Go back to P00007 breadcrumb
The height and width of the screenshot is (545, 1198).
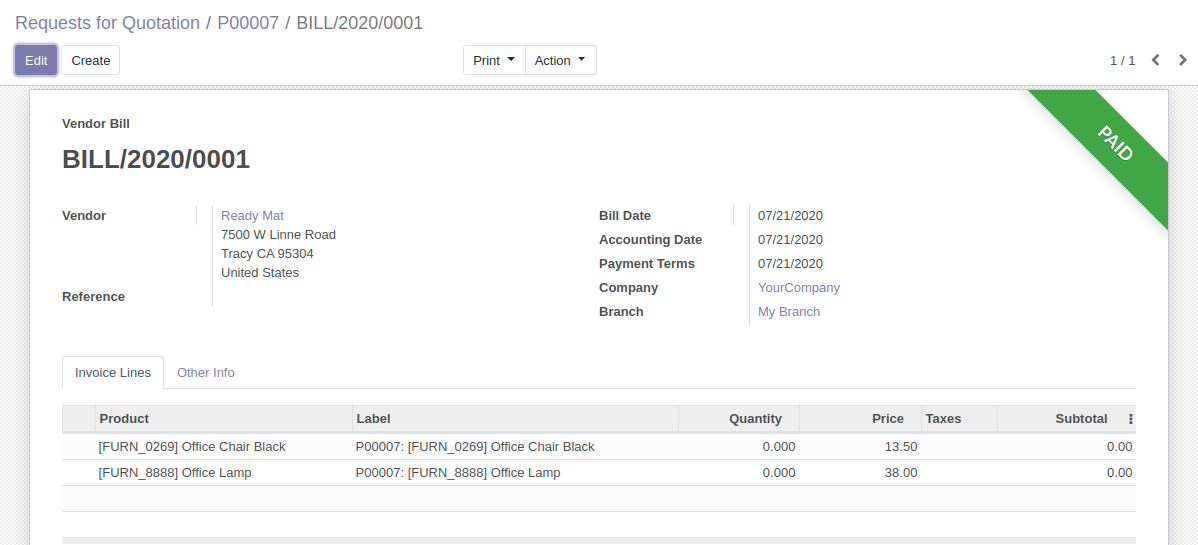248,23
